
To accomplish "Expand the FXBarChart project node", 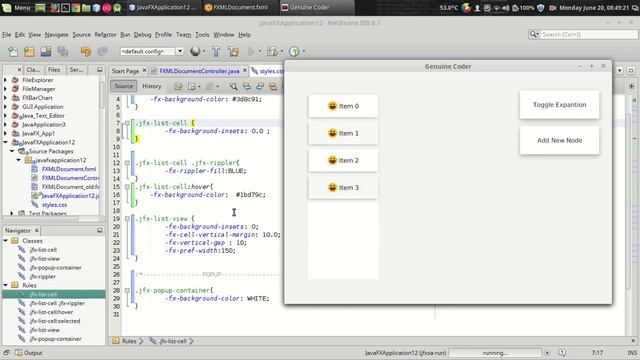I will click(x=5, y=98).
